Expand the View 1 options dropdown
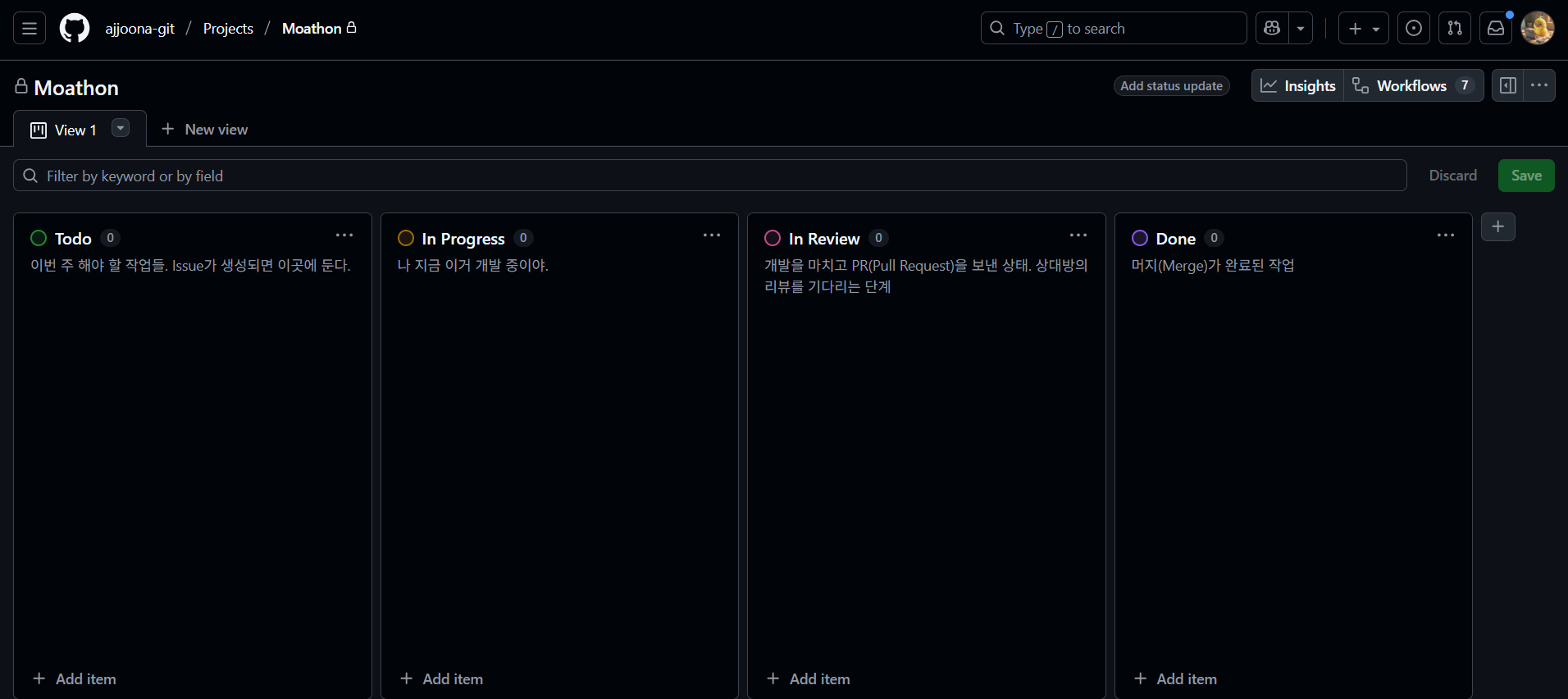Viewport: 1568px width, 699px height. coord(121,128)
